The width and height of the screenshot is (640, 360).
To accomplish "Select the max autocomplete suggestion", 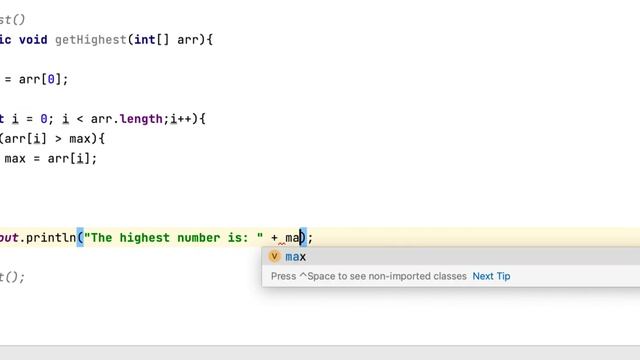I will click(451, 257).
